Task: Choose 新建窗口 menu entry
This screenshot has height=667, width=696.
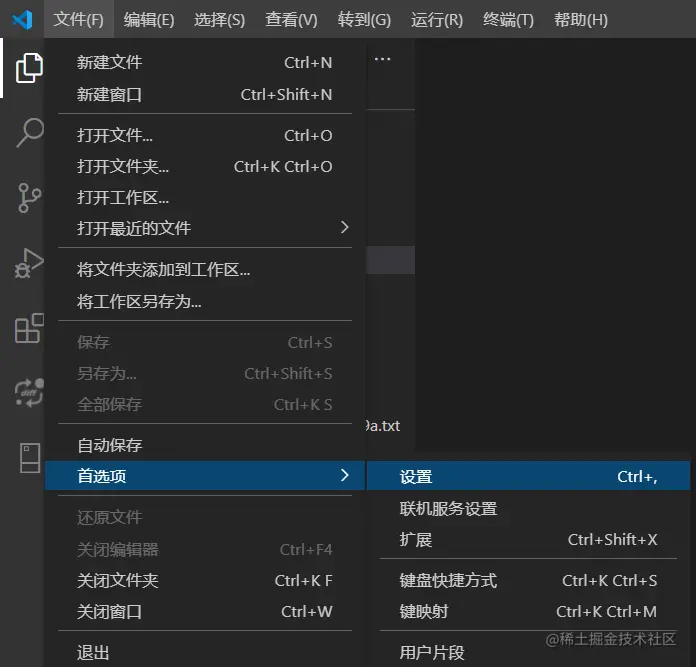Action: click(205, 95)
